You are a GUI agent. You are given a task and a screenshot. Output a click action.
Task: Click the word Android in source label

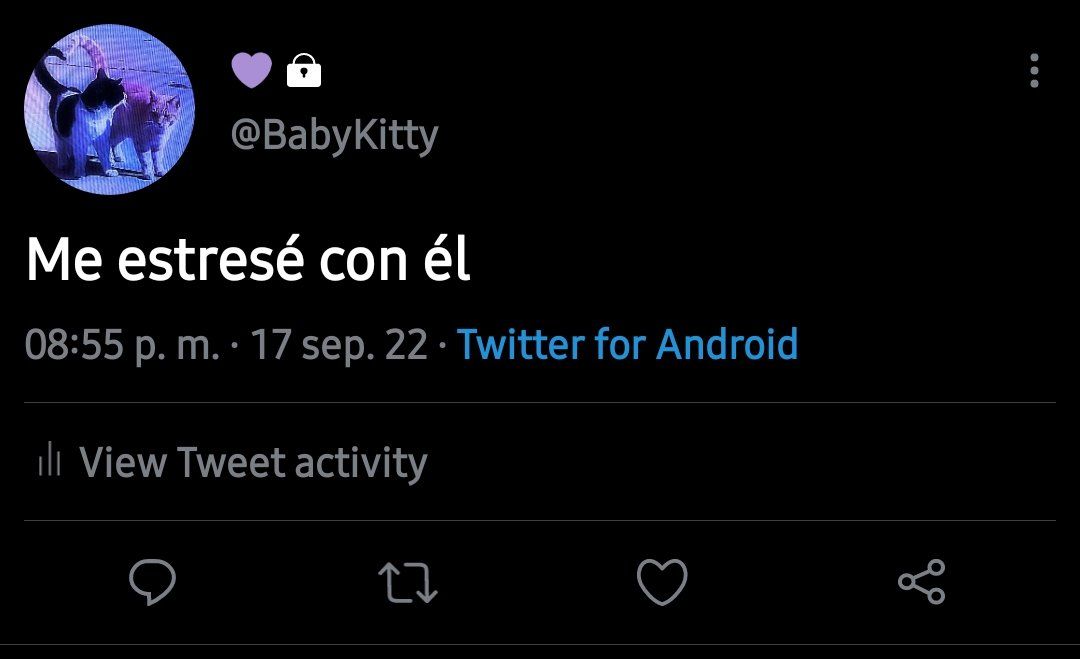point(727,344)
